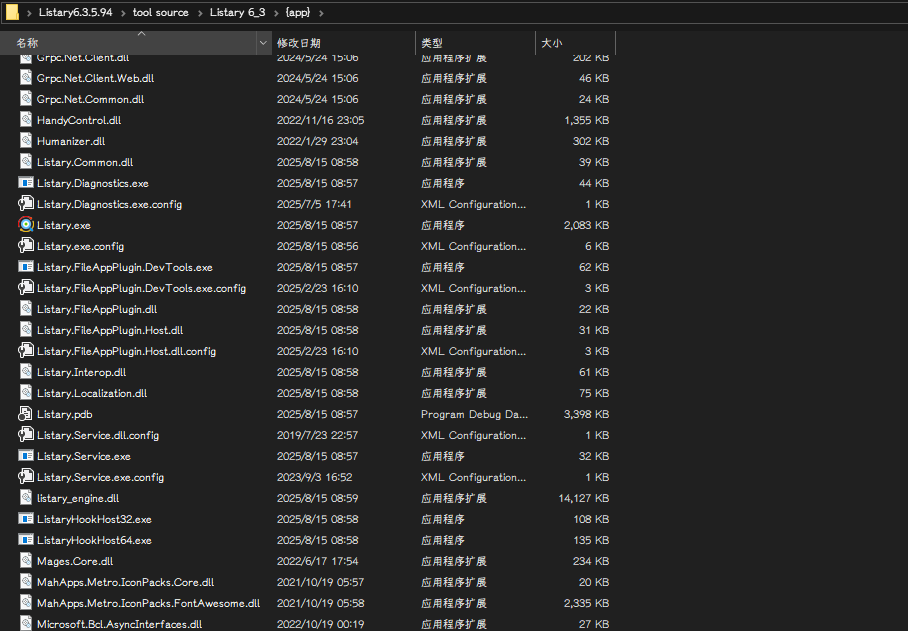Click the Listary.Common.dll file icon

click(26, 162)
